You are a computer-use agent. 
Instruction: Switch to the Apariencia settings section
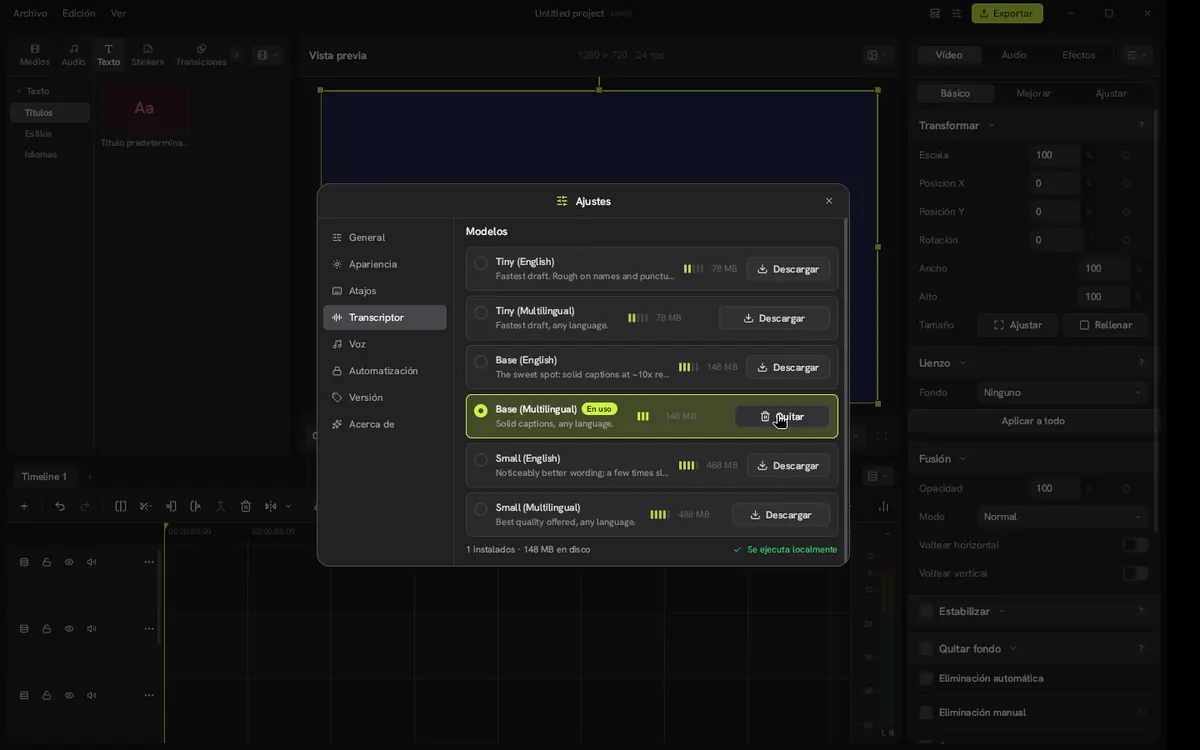click(x=385, y=264)
